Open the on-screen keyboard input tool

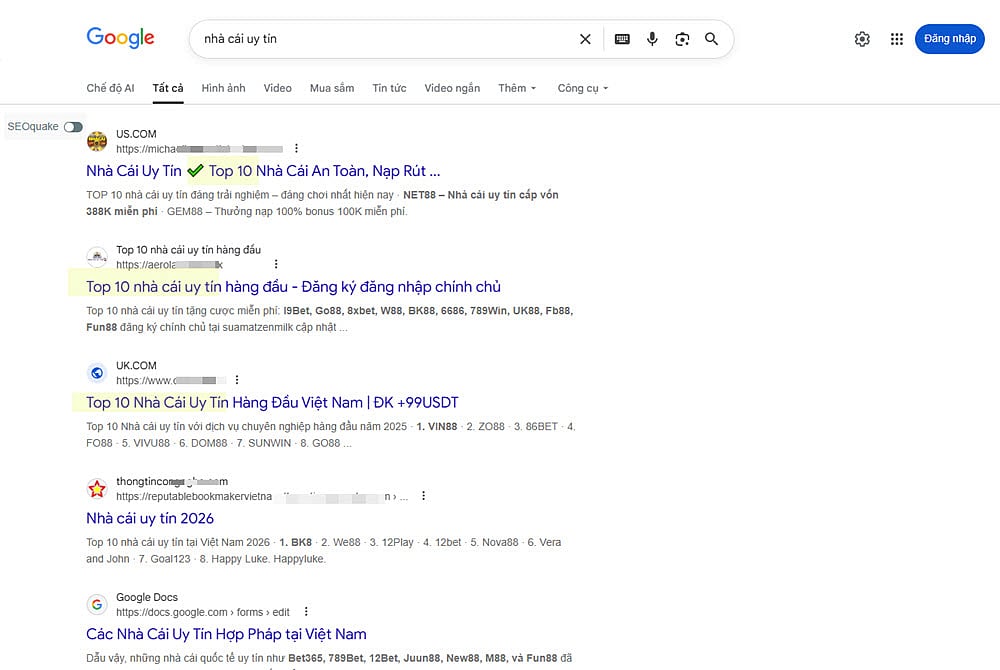622,39
